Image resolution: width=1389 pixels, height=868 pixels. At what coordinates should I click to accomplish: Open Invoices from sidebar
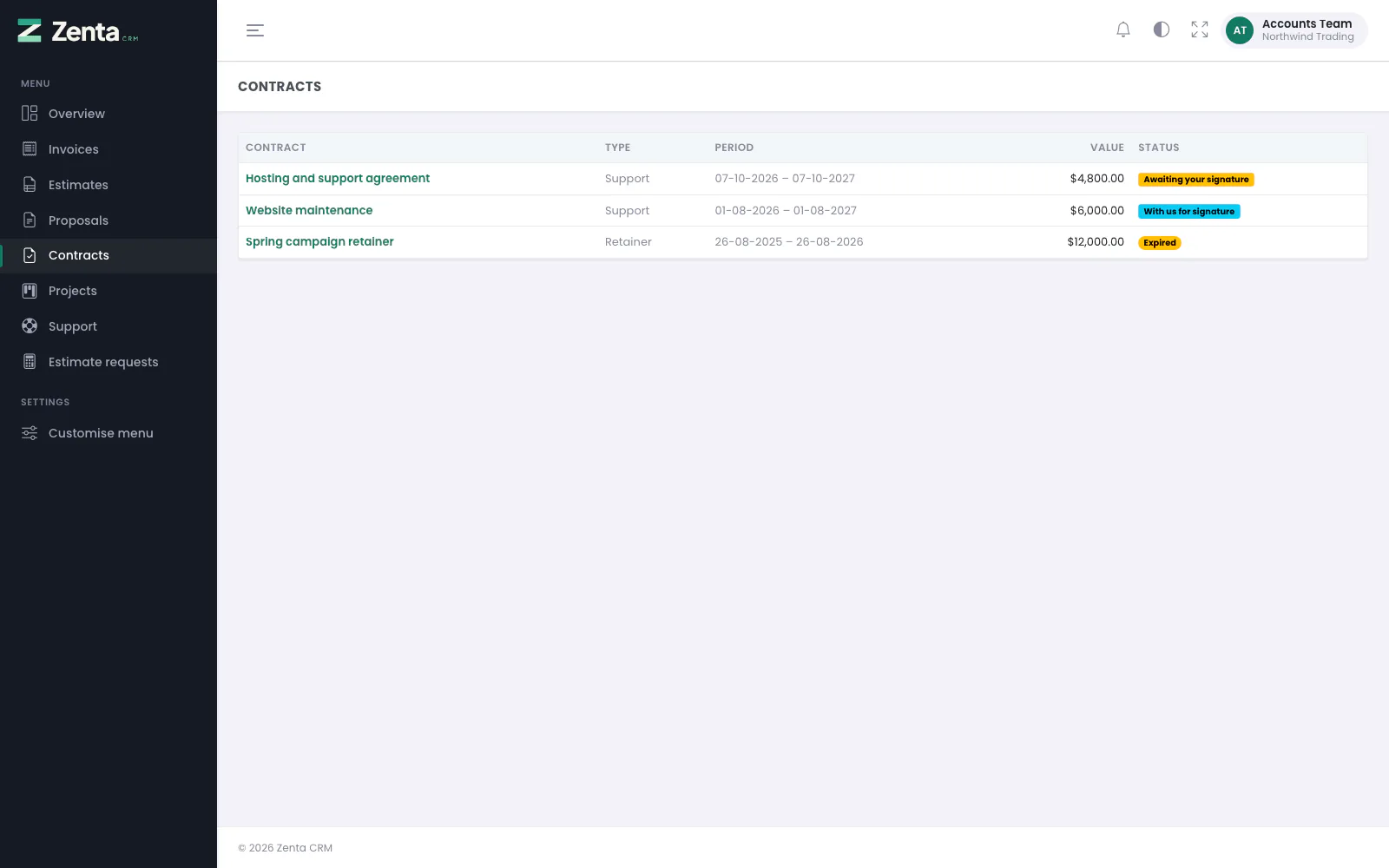(109, 149)
